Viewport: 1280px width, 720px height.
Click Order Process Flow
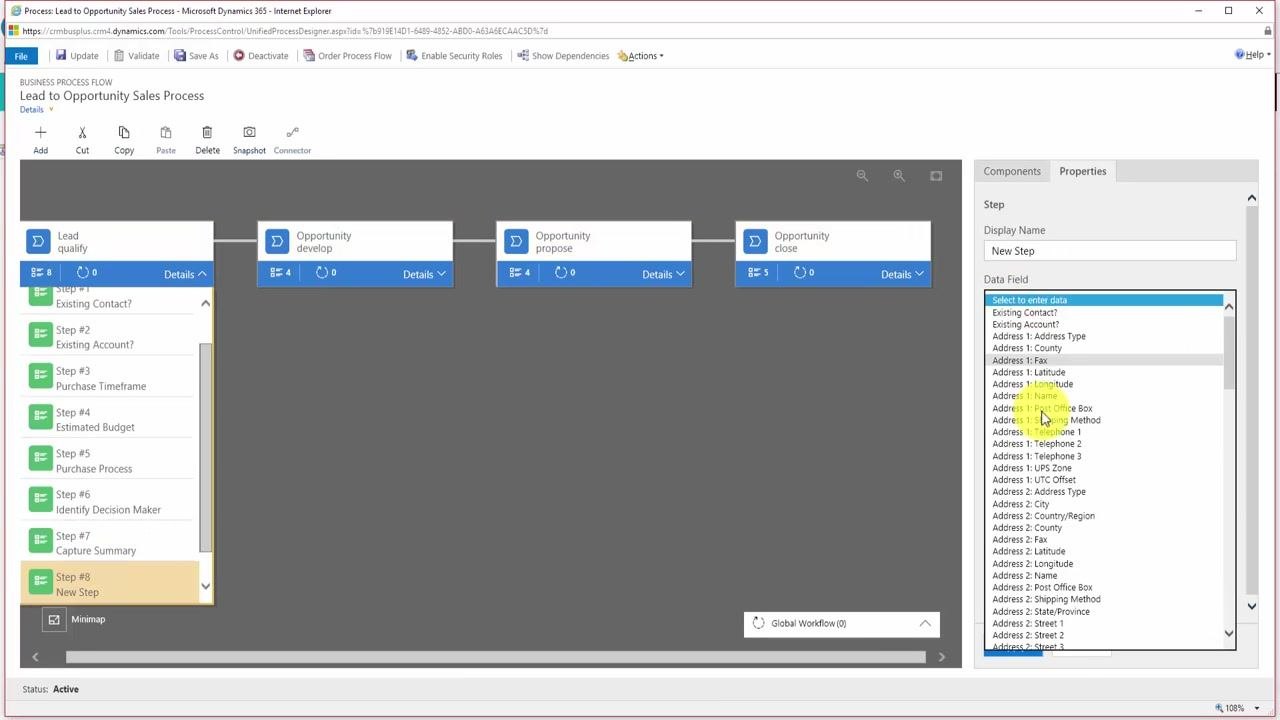(x=348, y=56)
